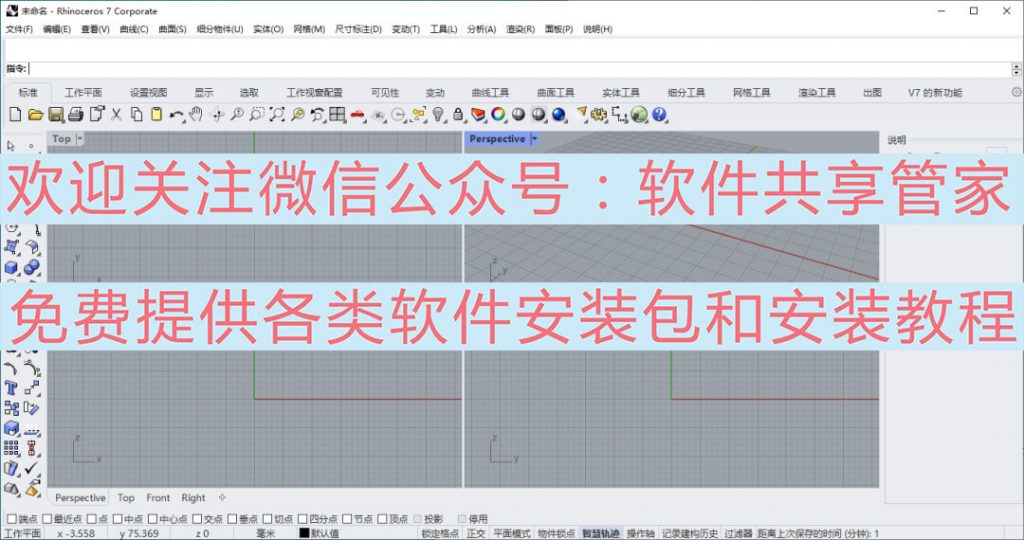Viewport: 1024px width, 540px height.
Task: Toggle 锁定格点 in the status bar
Action: click(x=440, y=533)
